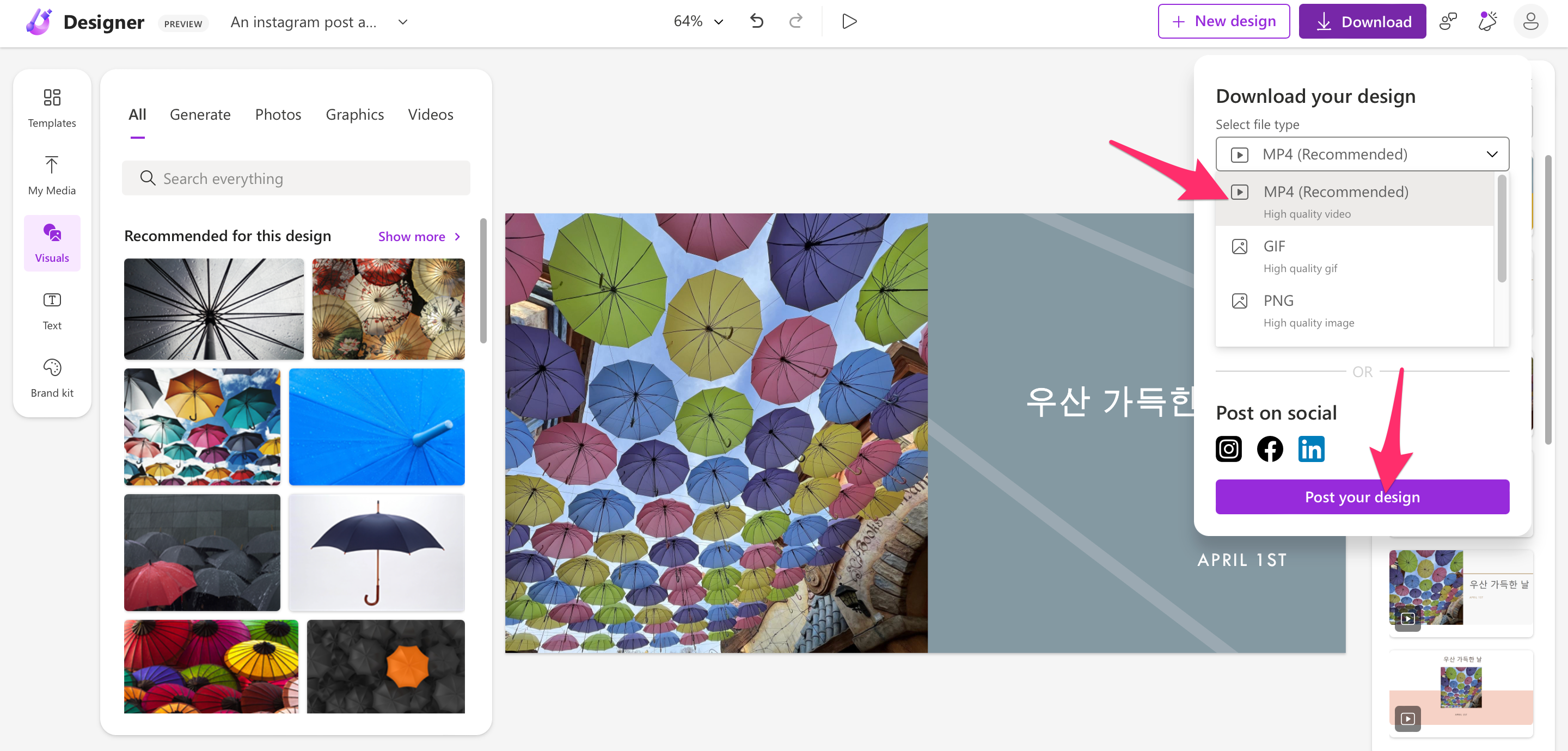
Task: Open the user account profile icon
Action: 1530,21
